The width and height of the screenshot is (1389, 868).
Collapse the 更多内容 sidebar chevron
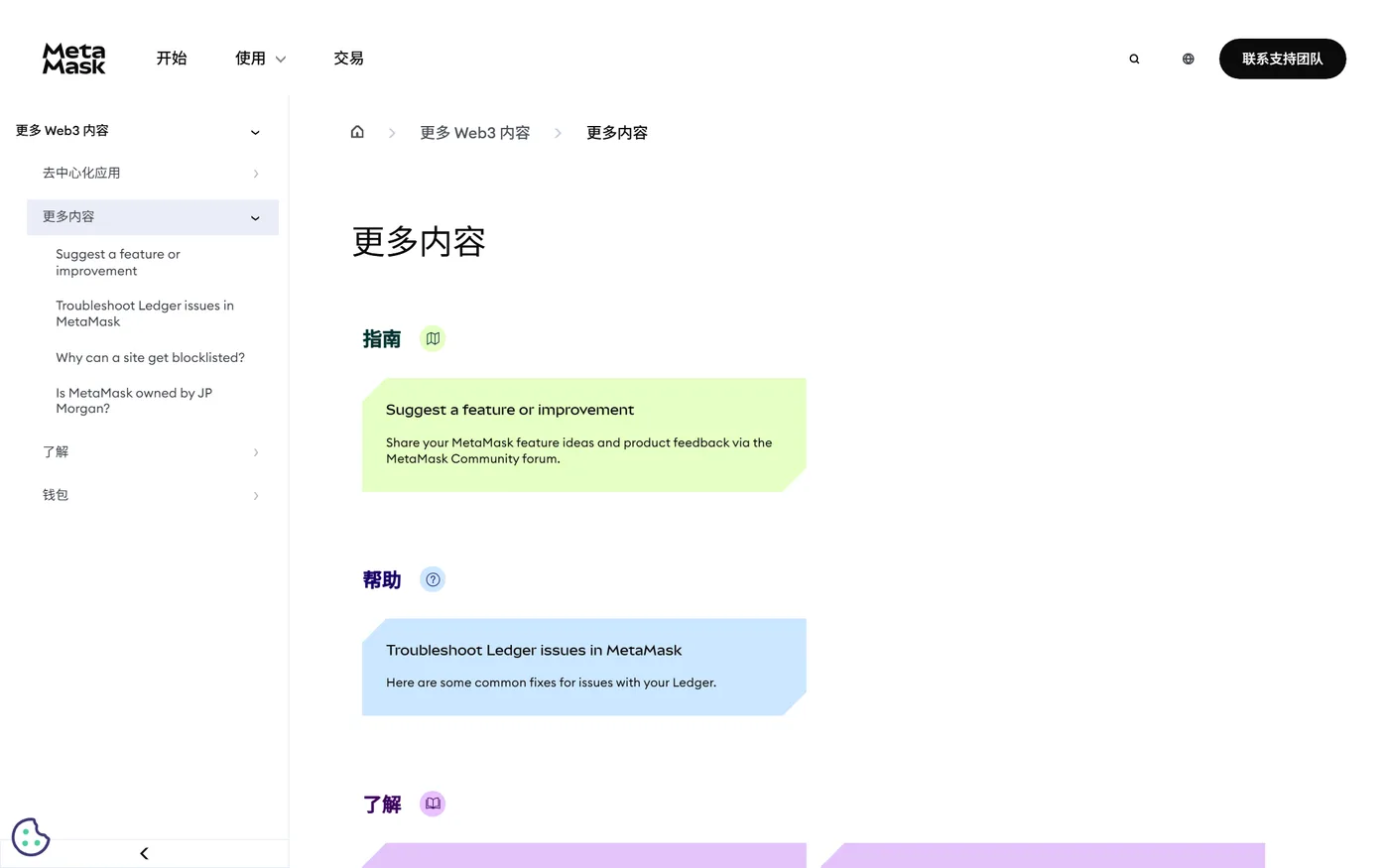point(255,217)
